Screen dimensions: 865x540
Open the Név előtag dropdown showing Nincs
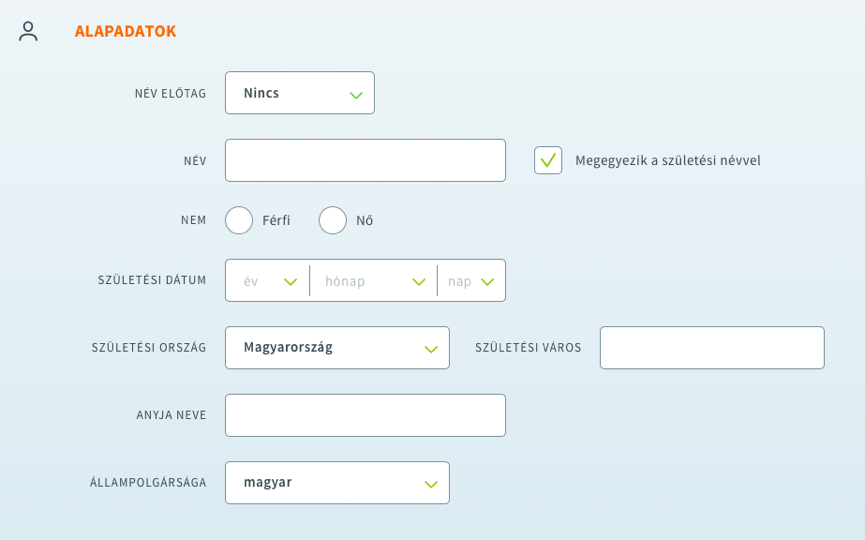(300, 93)
